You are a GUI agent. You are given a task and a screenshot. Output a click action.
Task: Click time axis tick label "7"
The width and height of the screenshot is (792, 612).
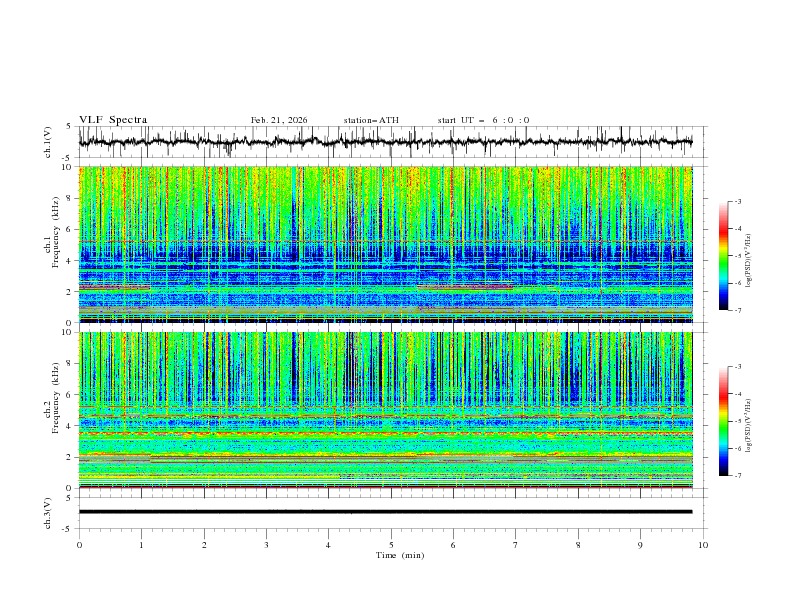tap(516, 545)
